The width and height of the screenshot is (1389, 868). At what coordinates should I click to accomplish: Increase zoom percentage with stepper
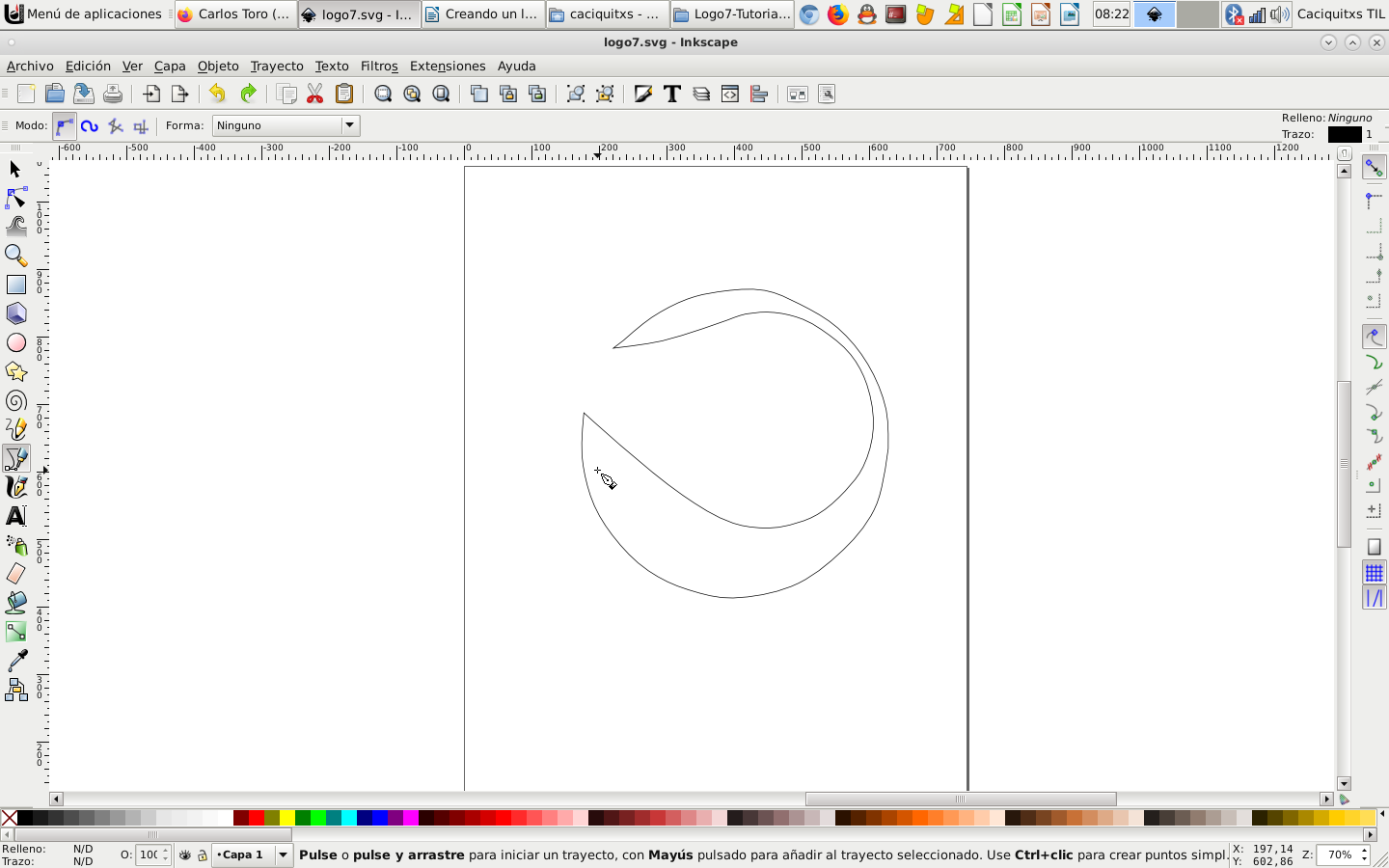coord(1364,851)
